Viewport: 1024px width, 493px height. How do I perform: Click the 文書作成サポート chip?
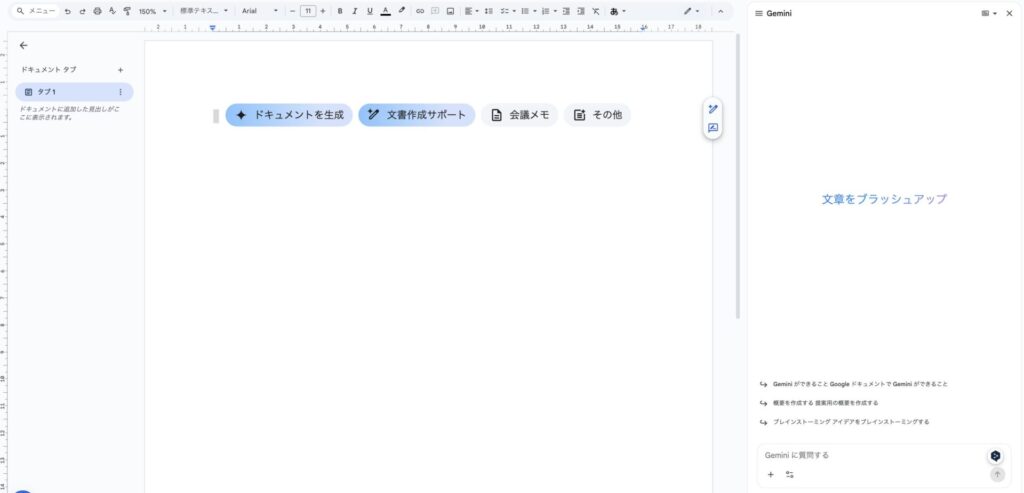[x=417, y=115]
